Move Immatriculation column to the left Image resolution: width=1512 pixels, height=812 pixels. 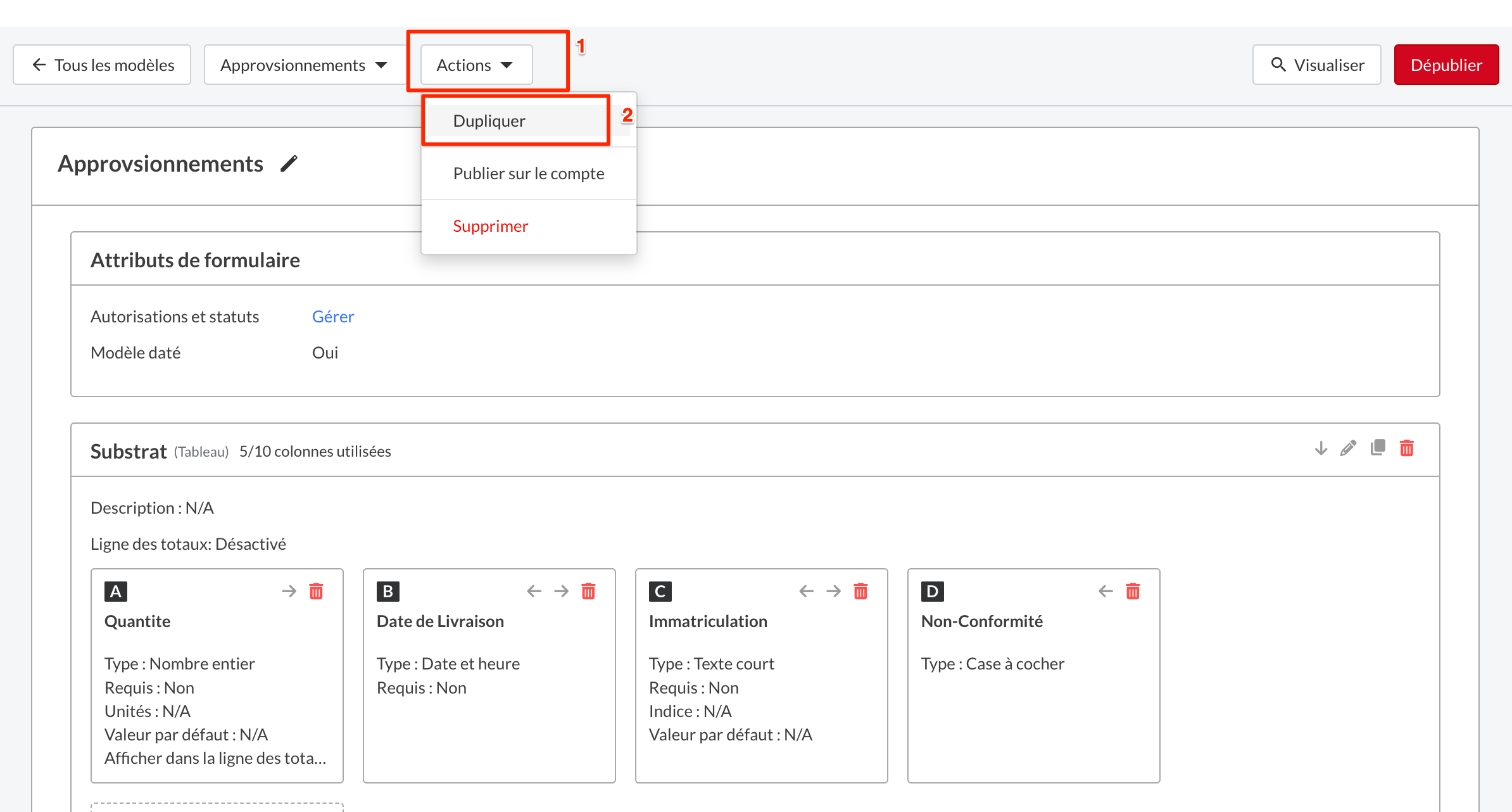coord(806,592)
